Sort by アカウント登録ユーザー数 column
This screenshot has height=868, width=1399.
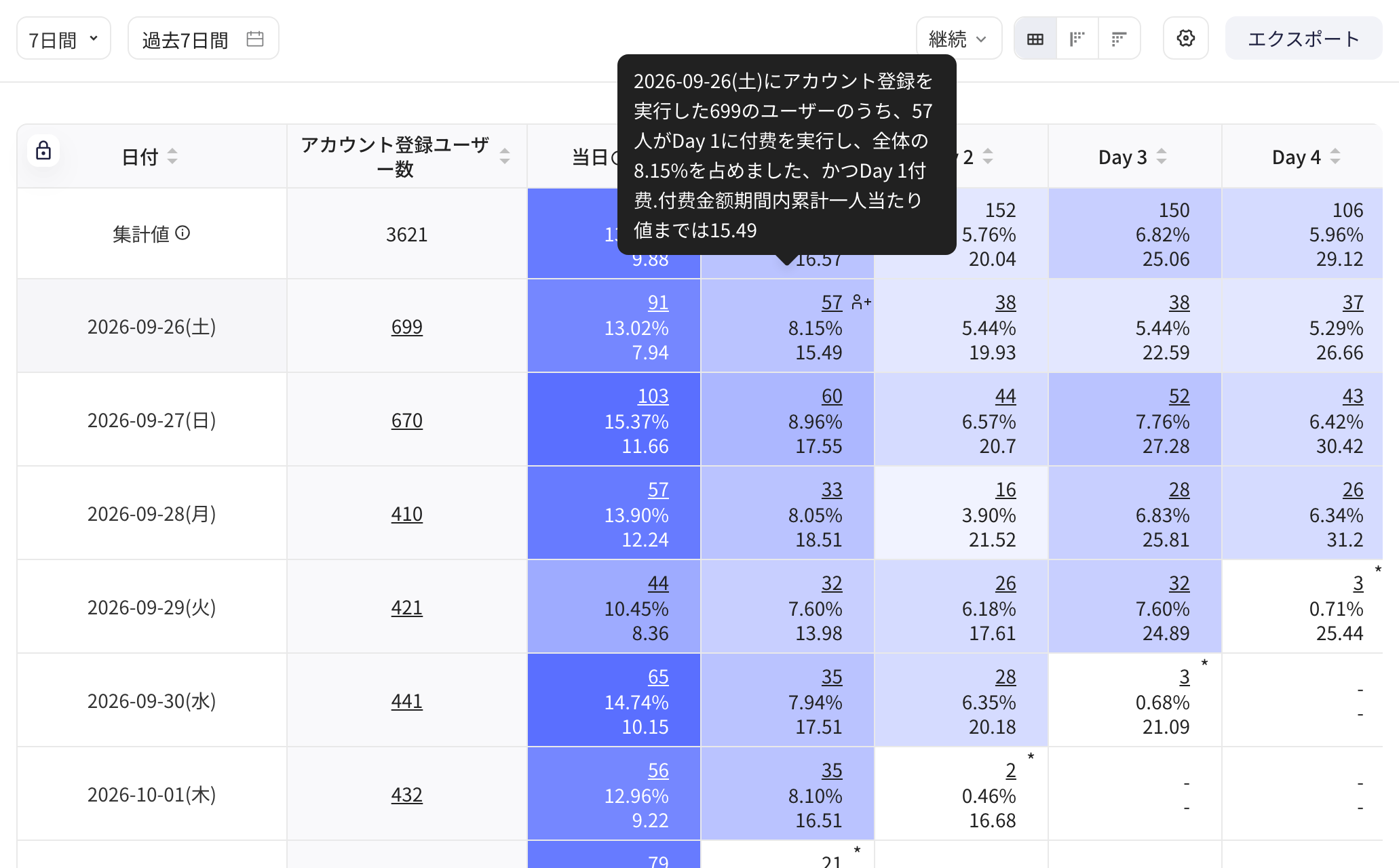click(505, 157)
